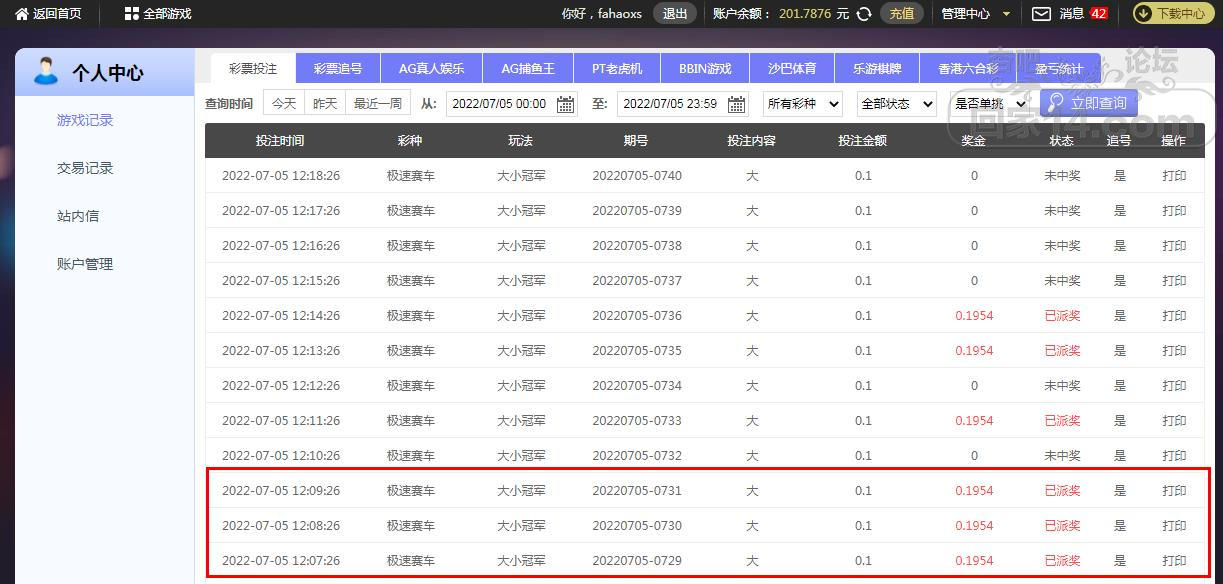Open the PT老虎机 tab
The image size is (1223, 584).
click(x=617, y=69)
